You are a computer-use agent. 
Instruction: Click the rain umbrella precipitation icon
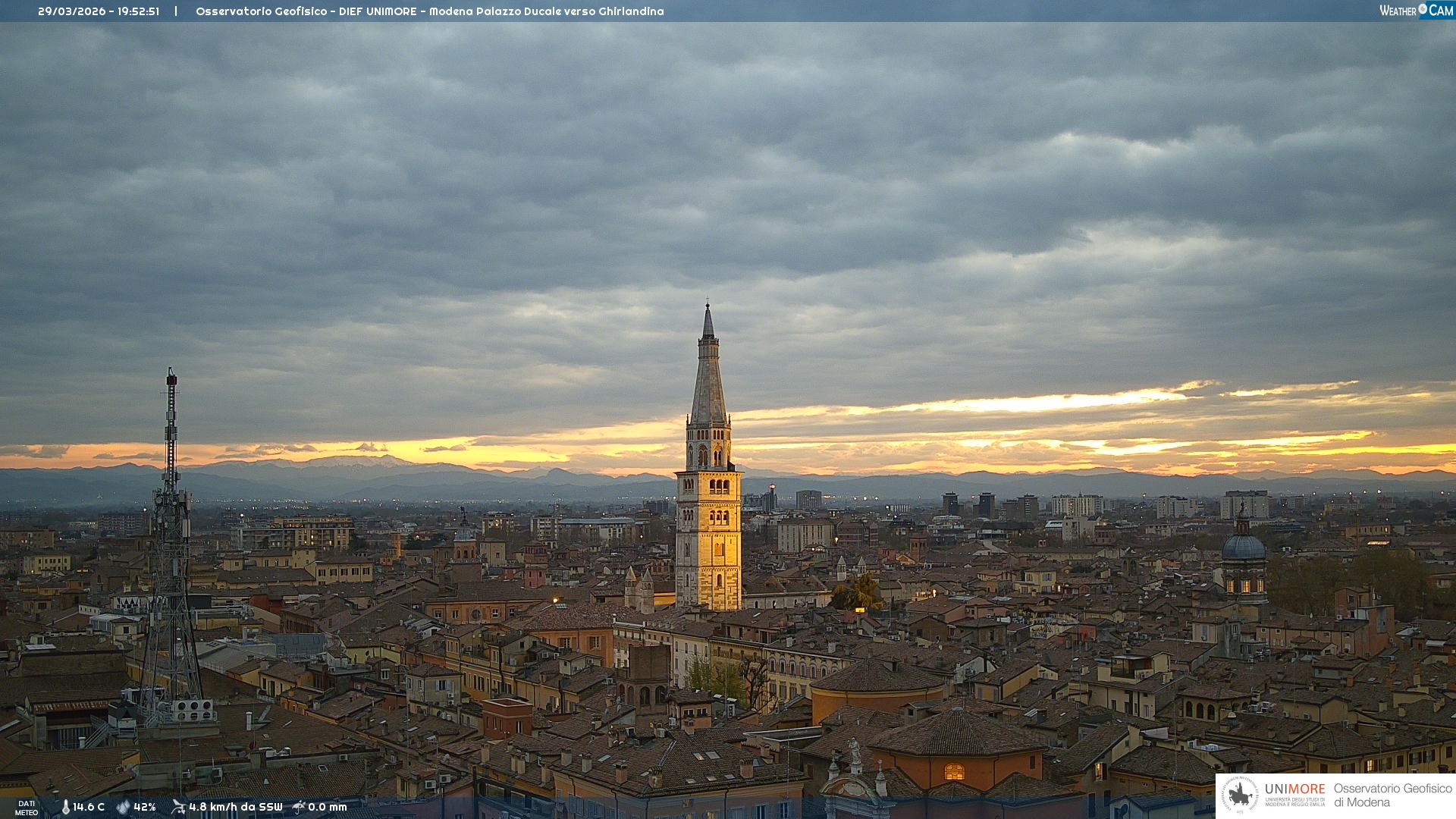click(299, 807)
